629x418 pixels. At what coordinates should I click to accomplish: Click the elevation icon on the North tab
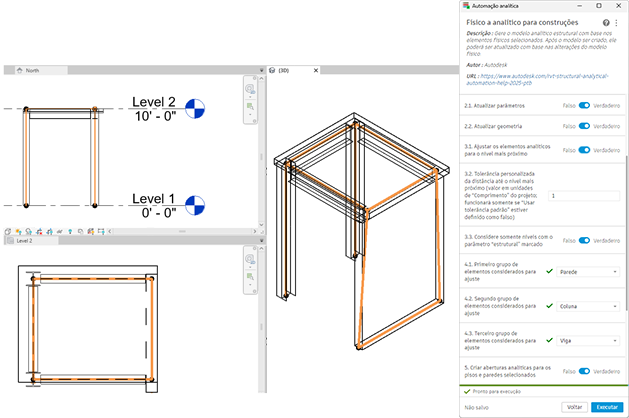(19, 70)
